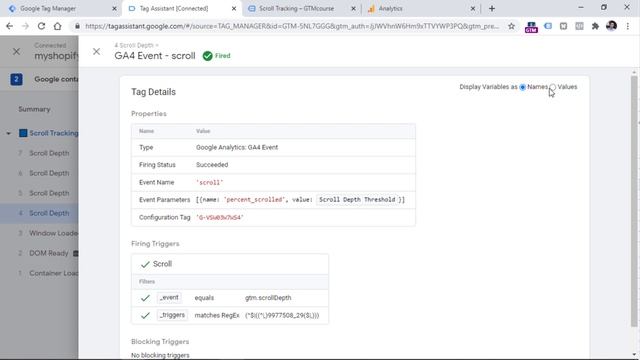
Task: Go back in browser history
Action: click(9, 26)
